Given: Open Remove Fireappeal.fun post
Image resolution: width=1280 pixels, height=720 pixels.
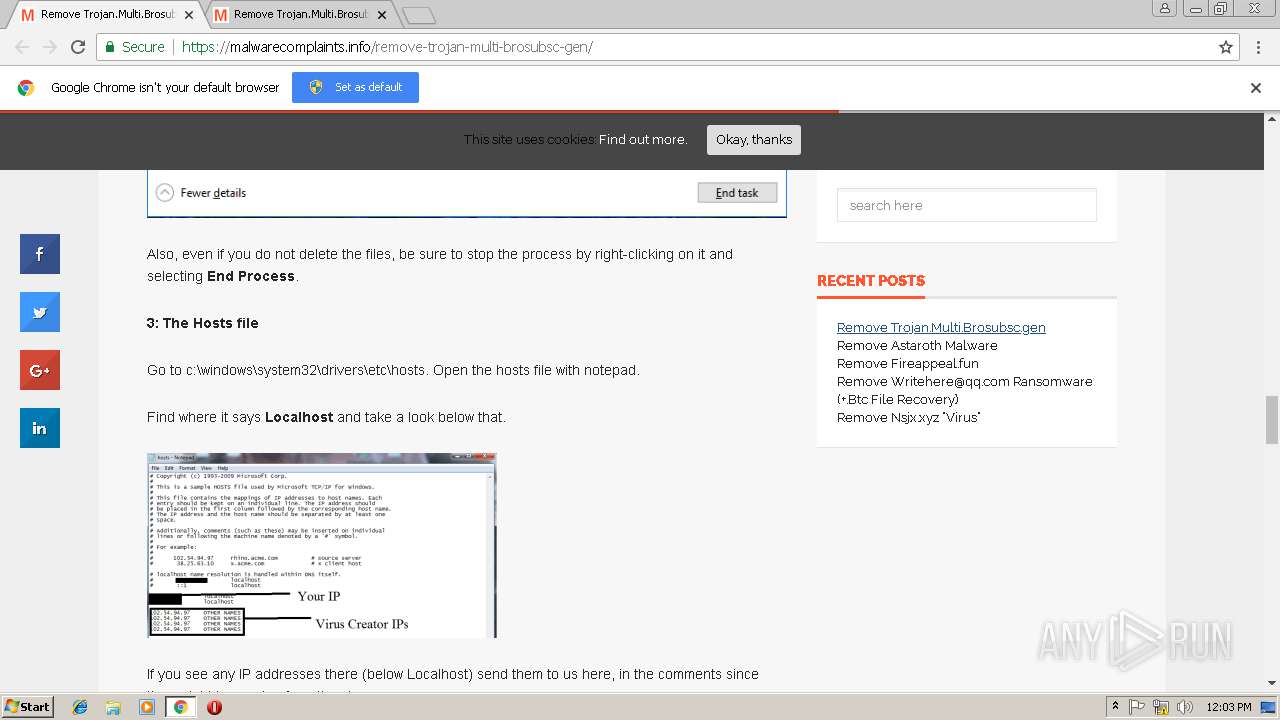Looking at the screenshot, I should point(908,364).
